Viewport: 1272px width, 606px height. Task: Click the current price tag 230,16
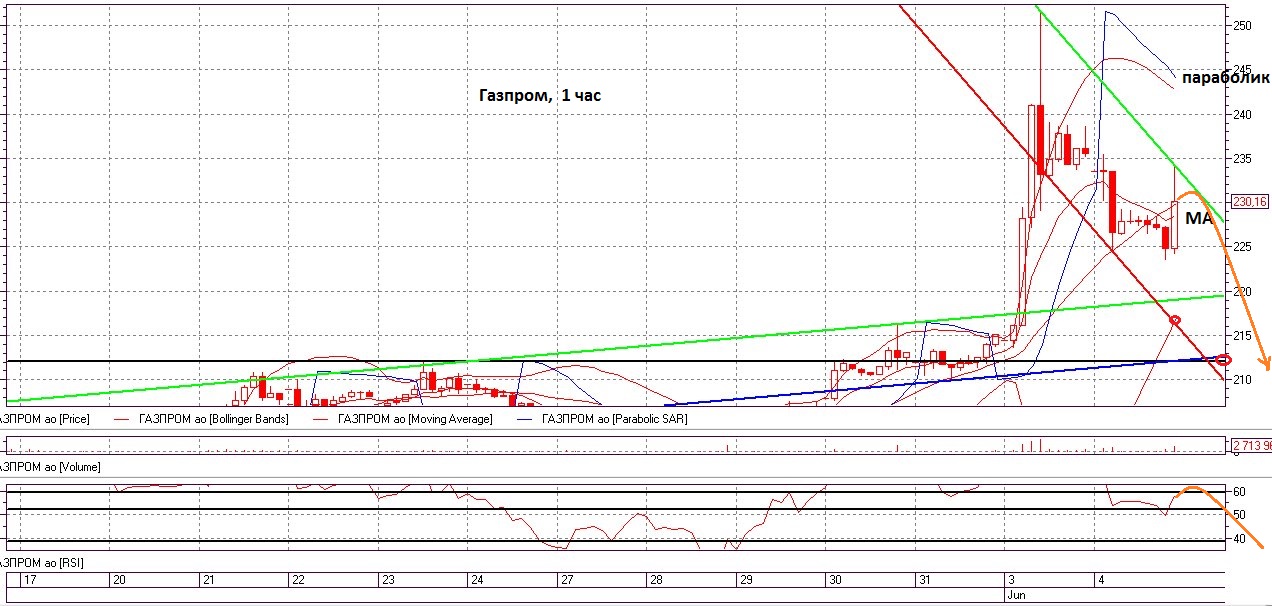pos(1250,201)
